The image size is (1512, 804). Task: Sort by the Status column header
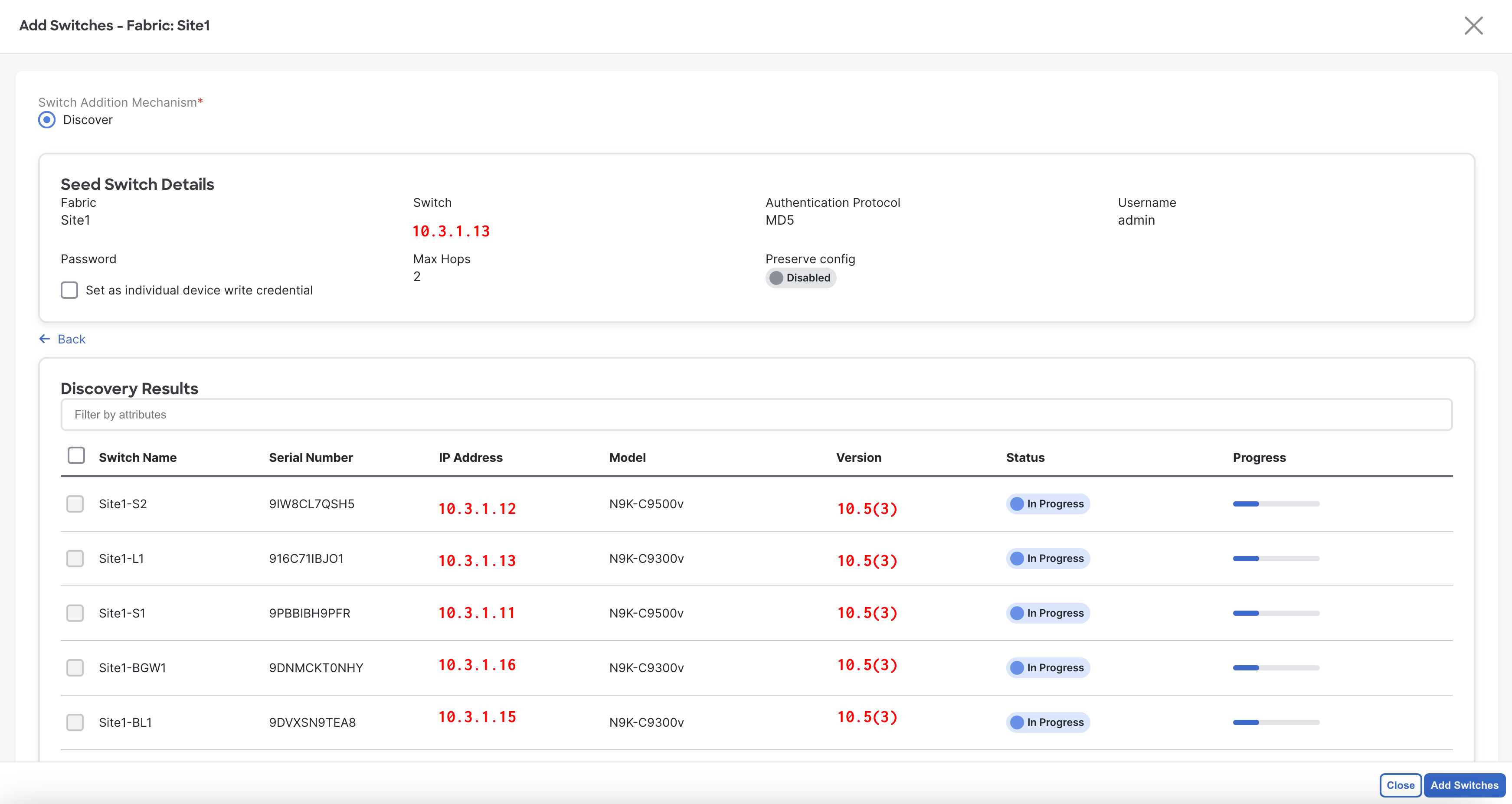point(1025,457)
